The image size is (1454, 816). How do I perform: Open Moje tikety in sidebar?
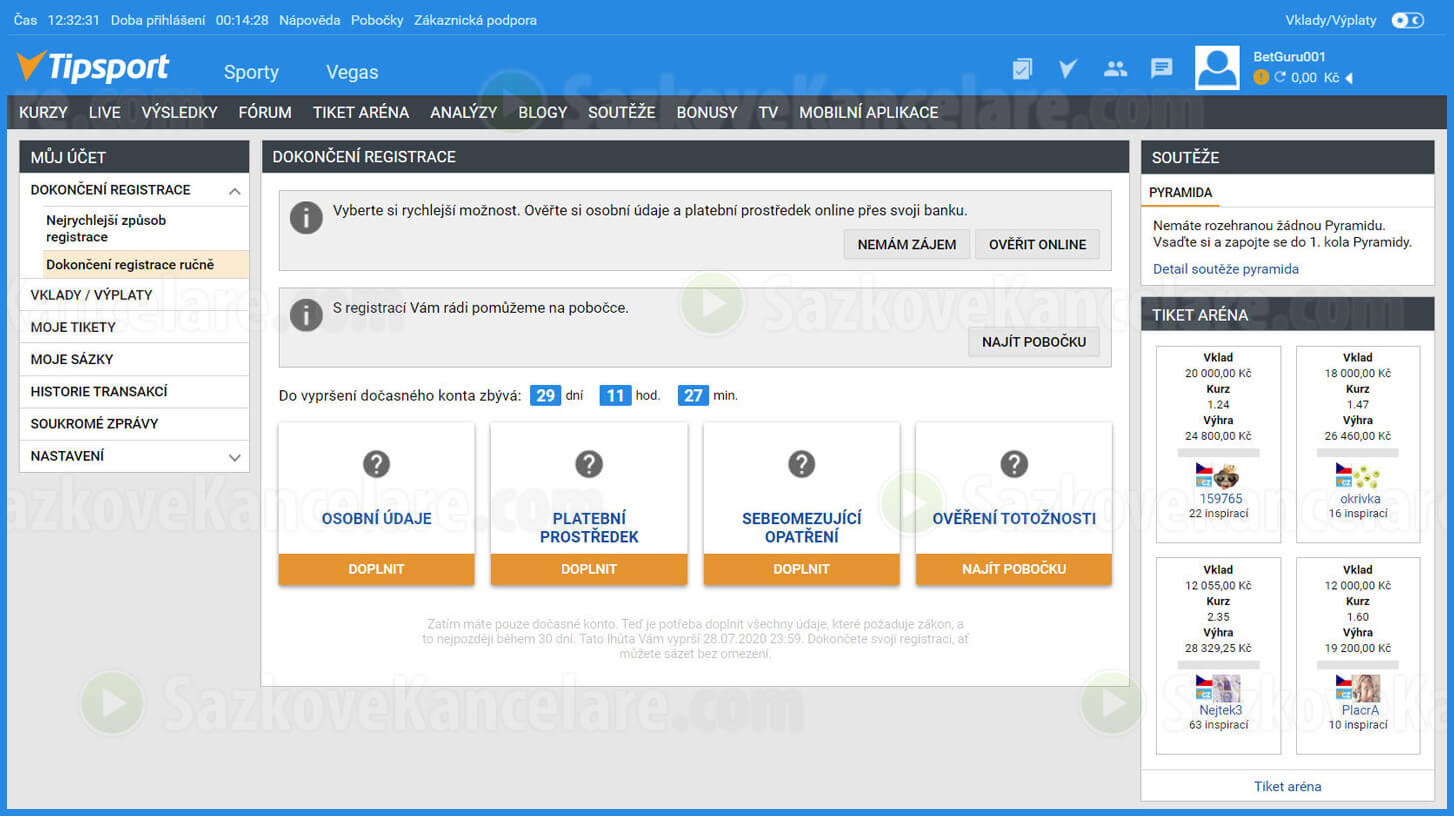[x=134, y=327]
